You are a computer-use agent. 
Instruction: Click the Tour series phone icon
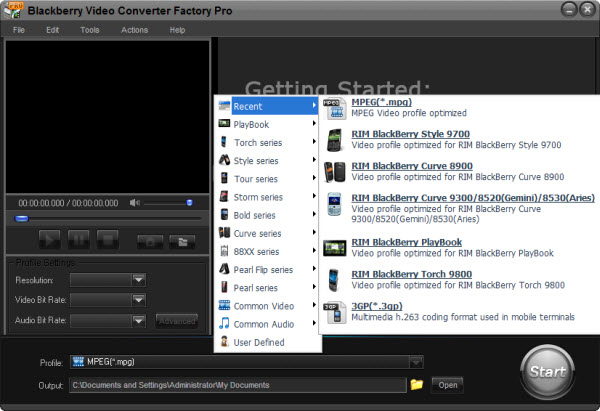point(224,178)
